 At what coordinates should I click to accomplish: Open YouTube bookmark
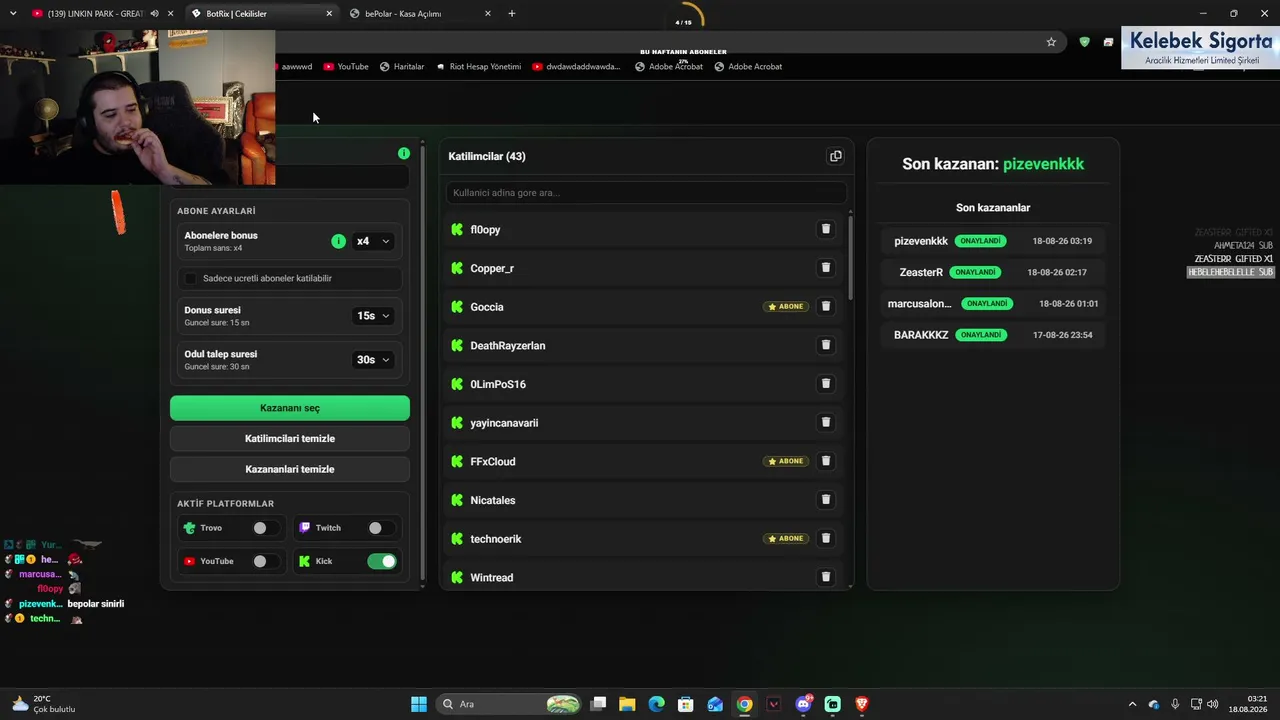tap(345, 67)
